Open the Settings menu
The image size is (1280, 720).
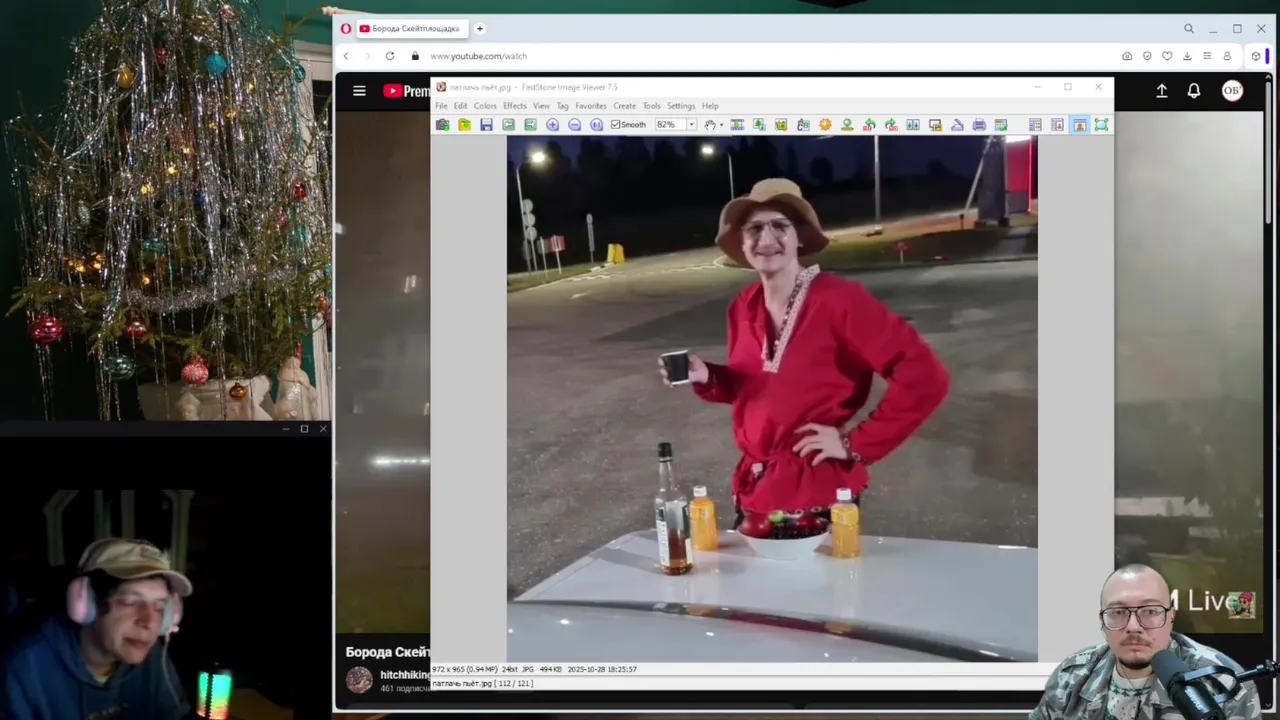680,106
